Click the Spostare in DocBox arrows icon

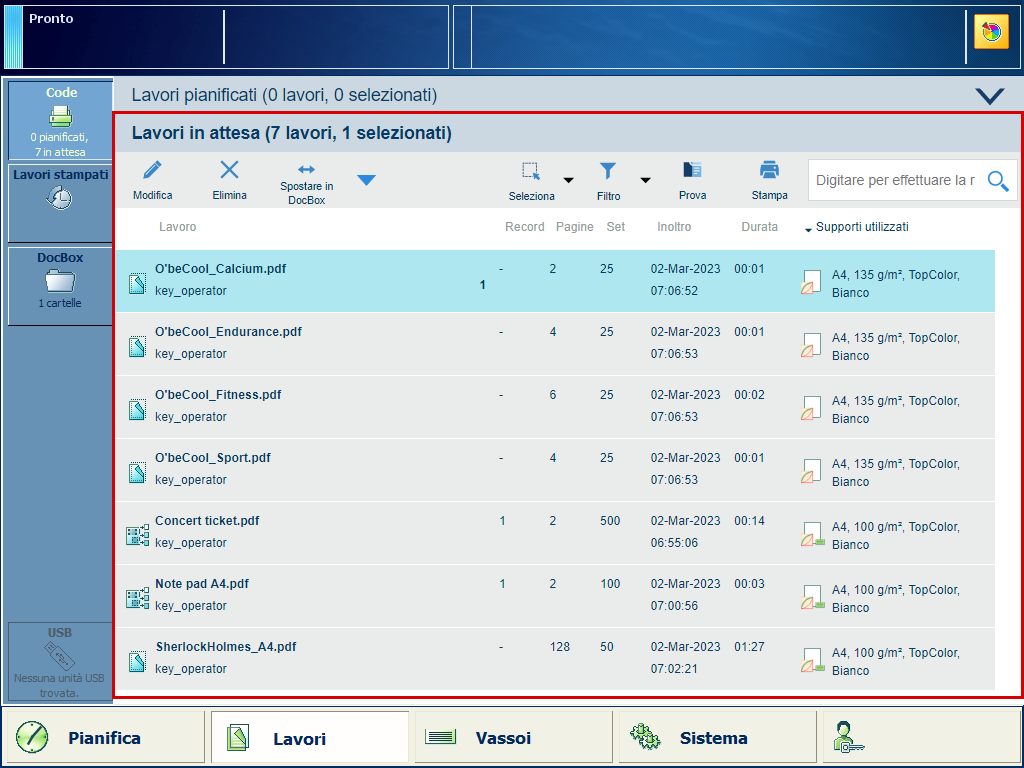point(306,169)
